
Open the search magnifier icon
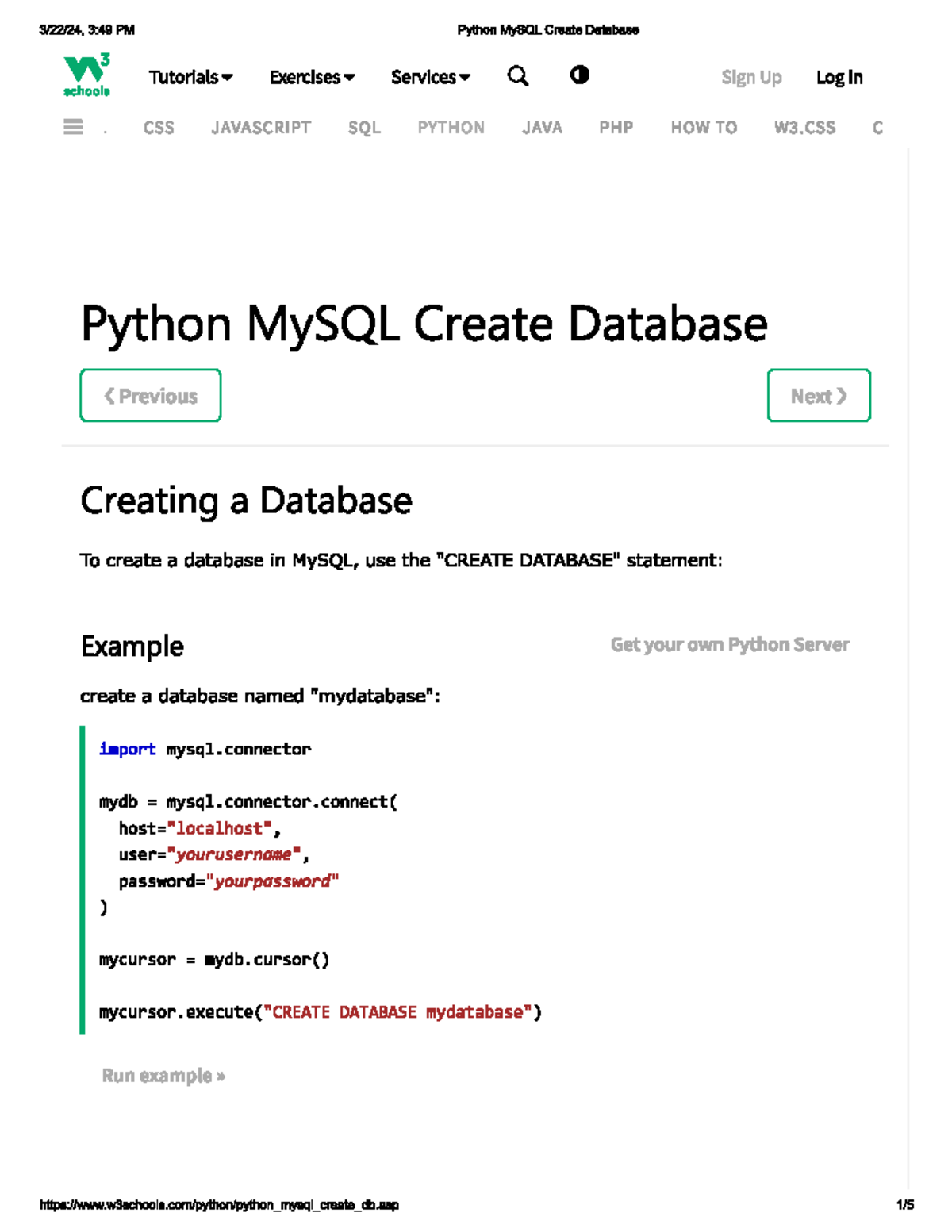[x=518, y=76]
